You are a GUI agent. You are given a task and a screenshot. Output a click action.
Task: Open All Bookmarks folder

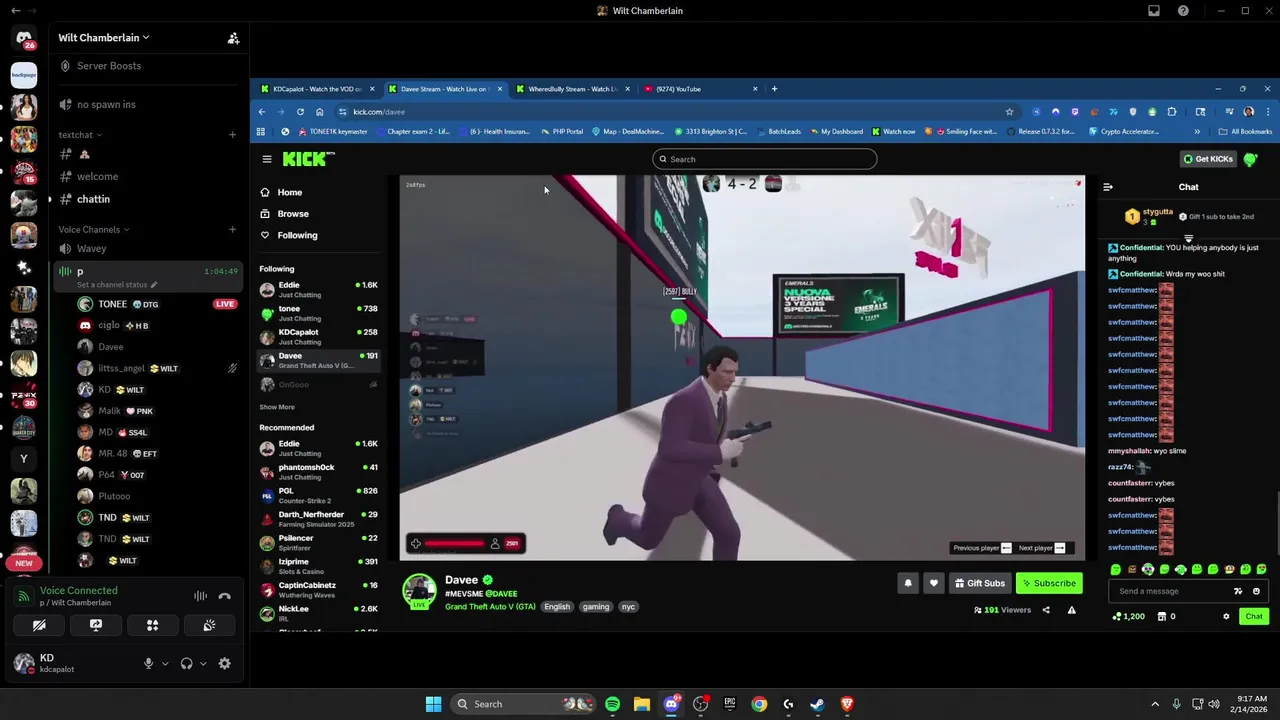point(1245,132)
